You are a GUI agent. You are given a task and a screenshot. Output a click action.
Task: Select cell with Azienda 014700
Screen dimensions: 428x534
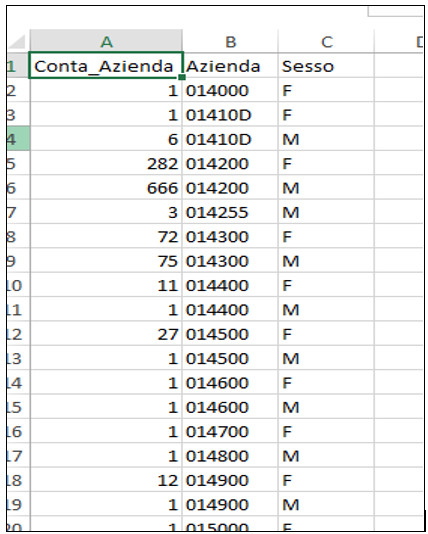(230, 431)
